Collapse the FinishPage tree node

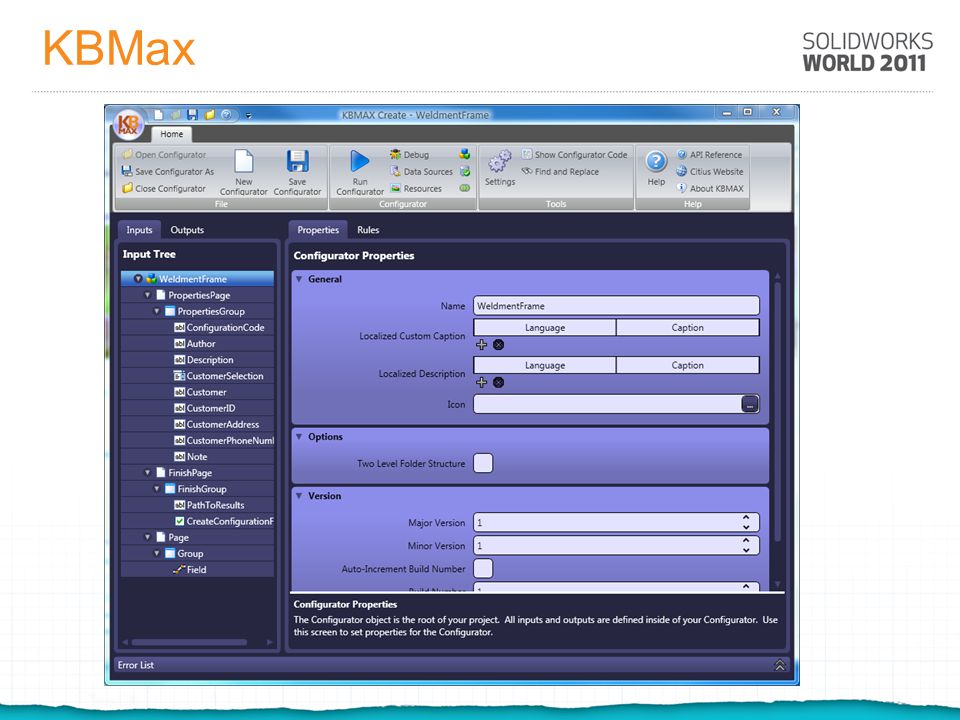click(x=148, y=473)
